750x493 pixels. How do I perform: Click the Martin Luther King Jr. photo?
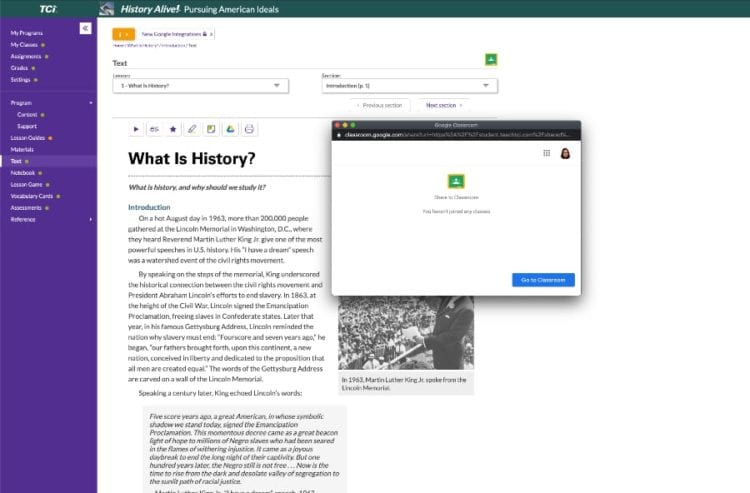405,333
